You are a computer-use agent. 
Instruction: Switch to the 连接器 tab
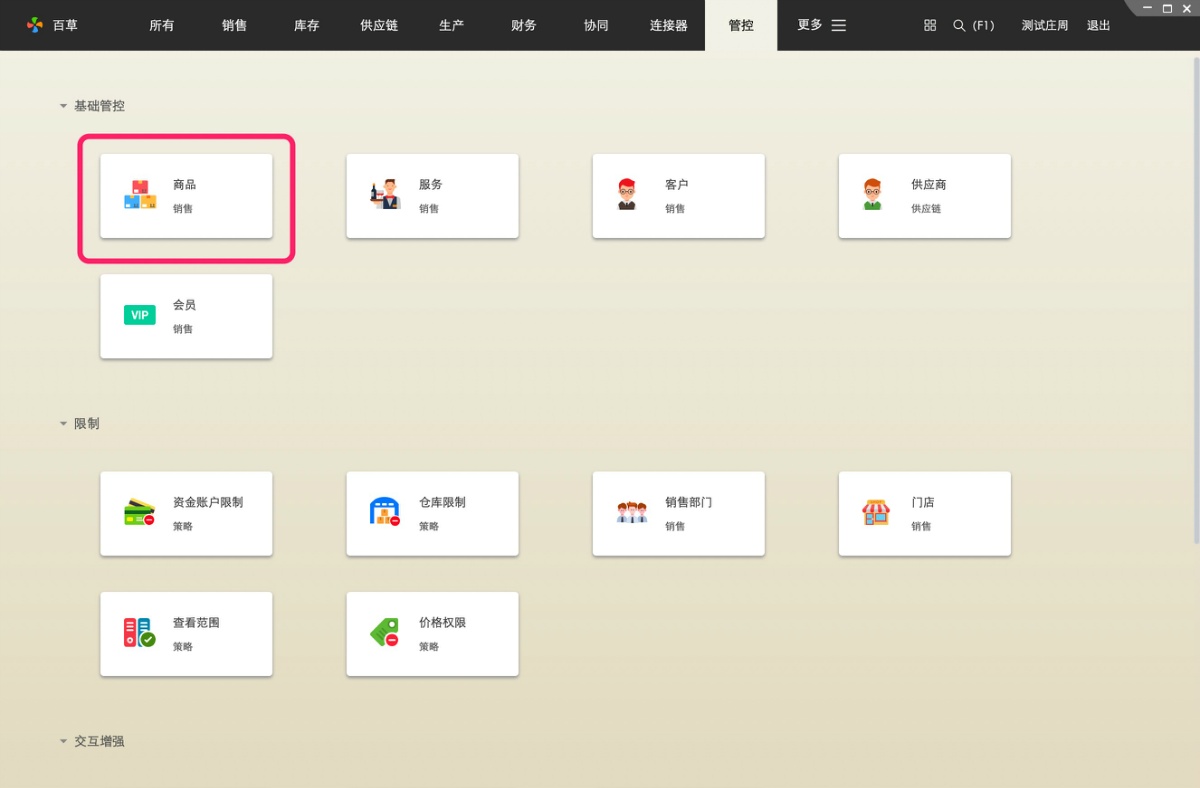[669, 25]
